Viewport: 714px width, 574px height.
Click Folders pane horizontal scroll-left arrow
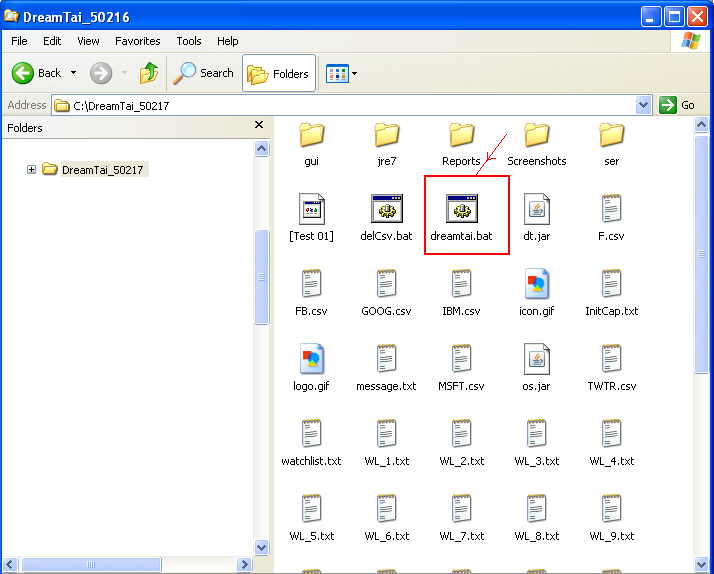pos(10,564)
